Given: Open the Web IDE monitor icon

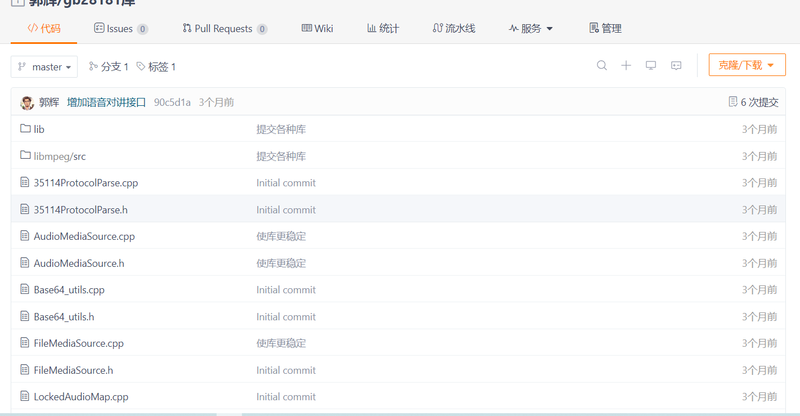Looking at the screenshot, I should pyautogui.click(x=651, y=65).
